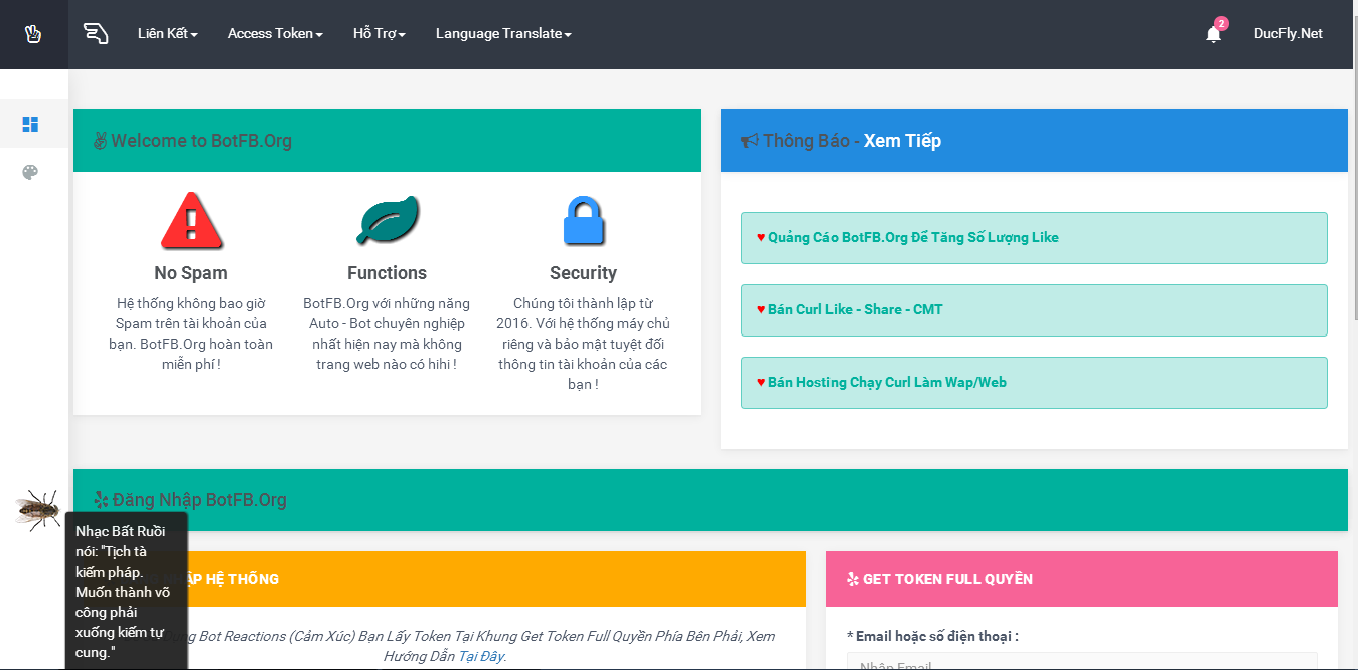The width and height of the screenshot is (1358, 670).
Task: Open the Language Translate dropdown
Action: pyautogui.click(x=504, y=34)
